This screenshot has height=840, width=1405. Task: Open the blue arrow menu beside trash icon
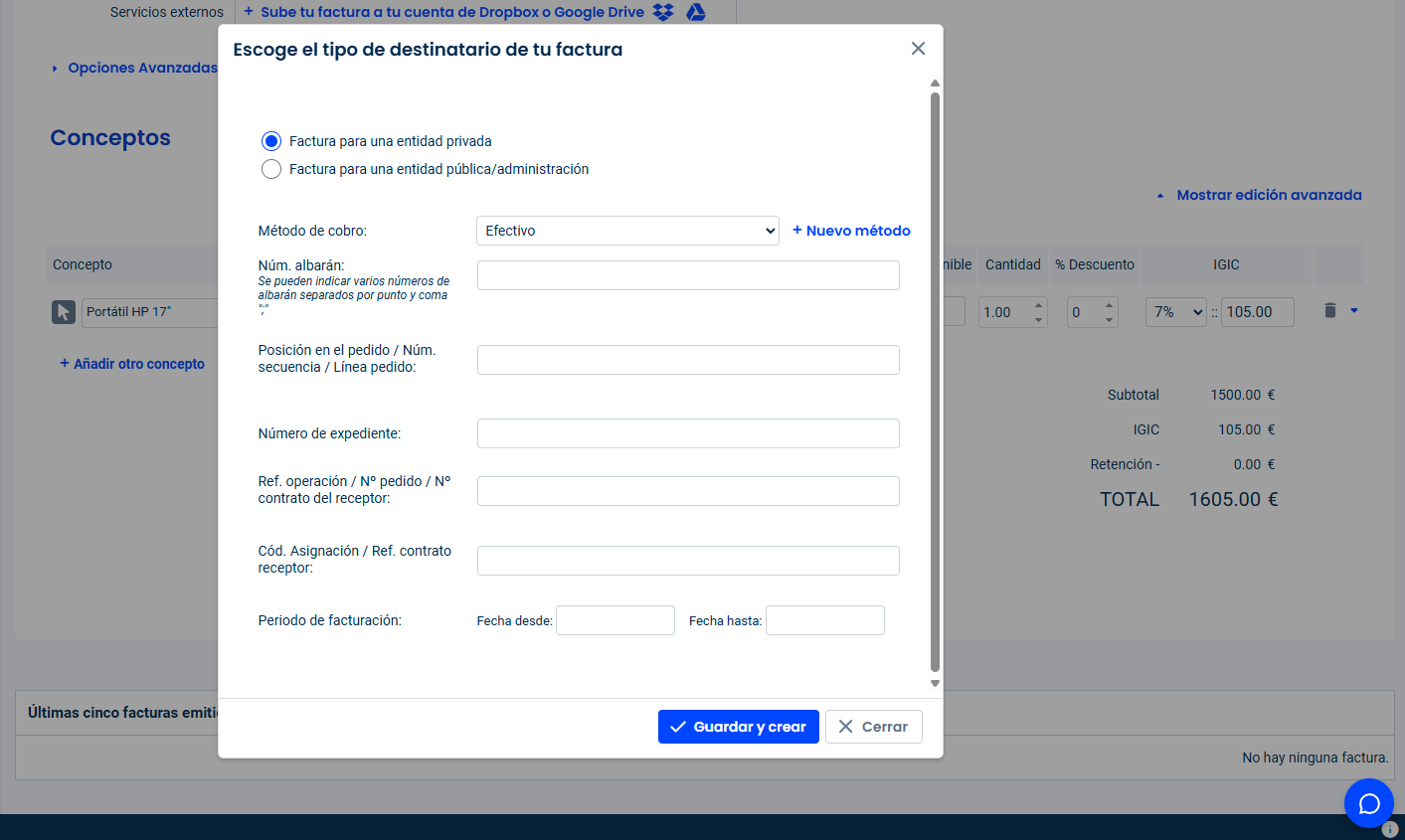[x=1354, y=311]
